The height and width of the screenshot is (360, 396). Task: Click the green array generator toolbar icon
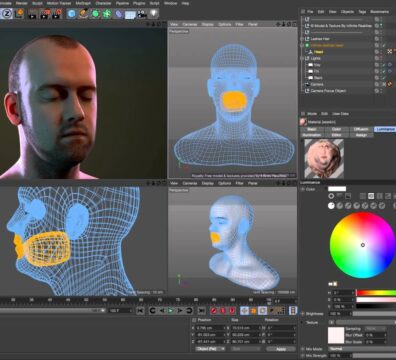tap(107, 14)
